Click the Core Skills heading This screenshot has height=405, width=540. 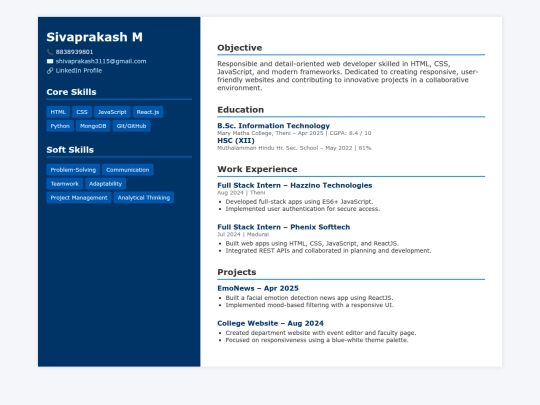(x=71, y=92)
